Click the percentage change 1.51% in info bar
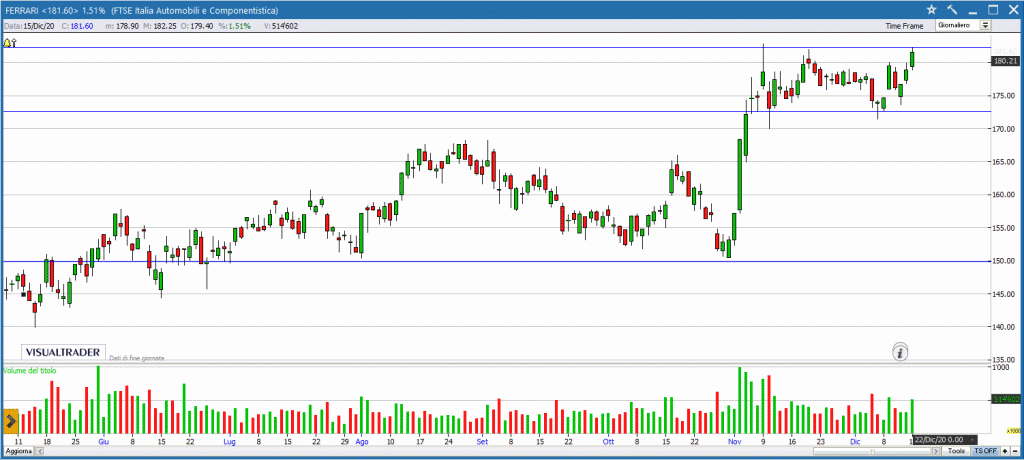Viewport: 1024px width, 460px height. click(x=234, y=26)
